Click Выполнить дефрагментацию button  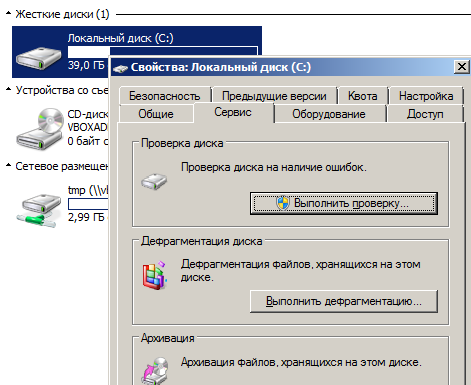pyautogui.click(x=344, y=301)
